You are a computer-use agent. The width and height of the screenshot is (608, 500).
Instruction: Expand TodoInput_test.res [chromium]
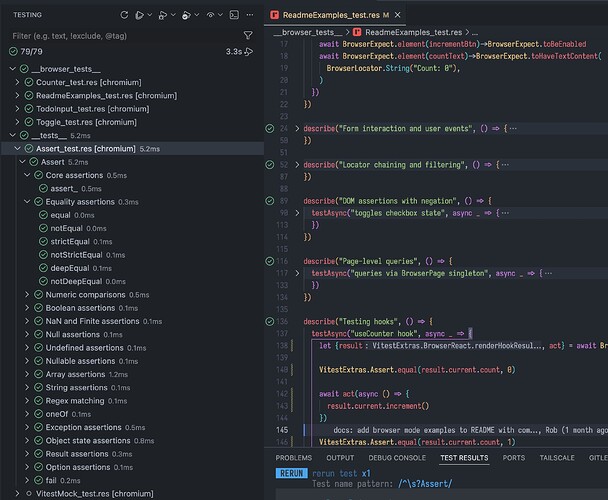pyautogui.click(x=17, y=109)
